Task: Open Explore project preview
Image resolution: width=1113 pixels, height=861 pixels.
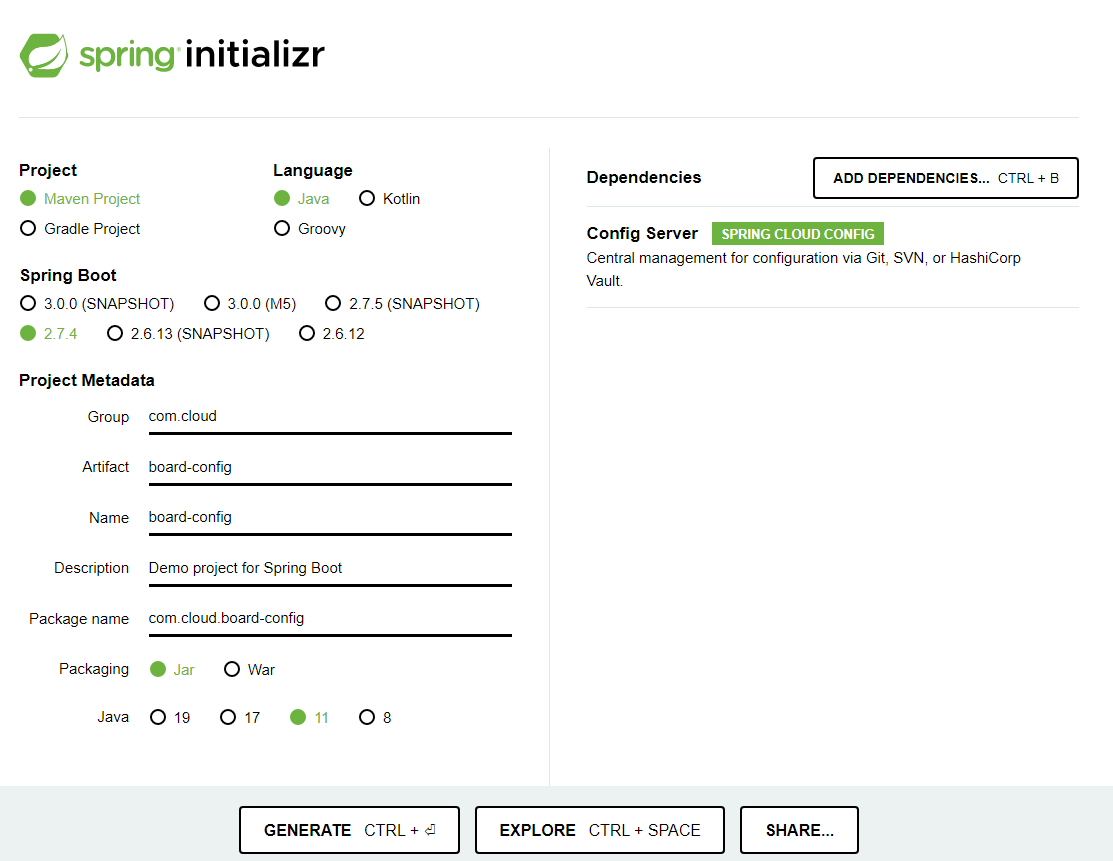Action: pyautogui.click(x=600, y=830)
